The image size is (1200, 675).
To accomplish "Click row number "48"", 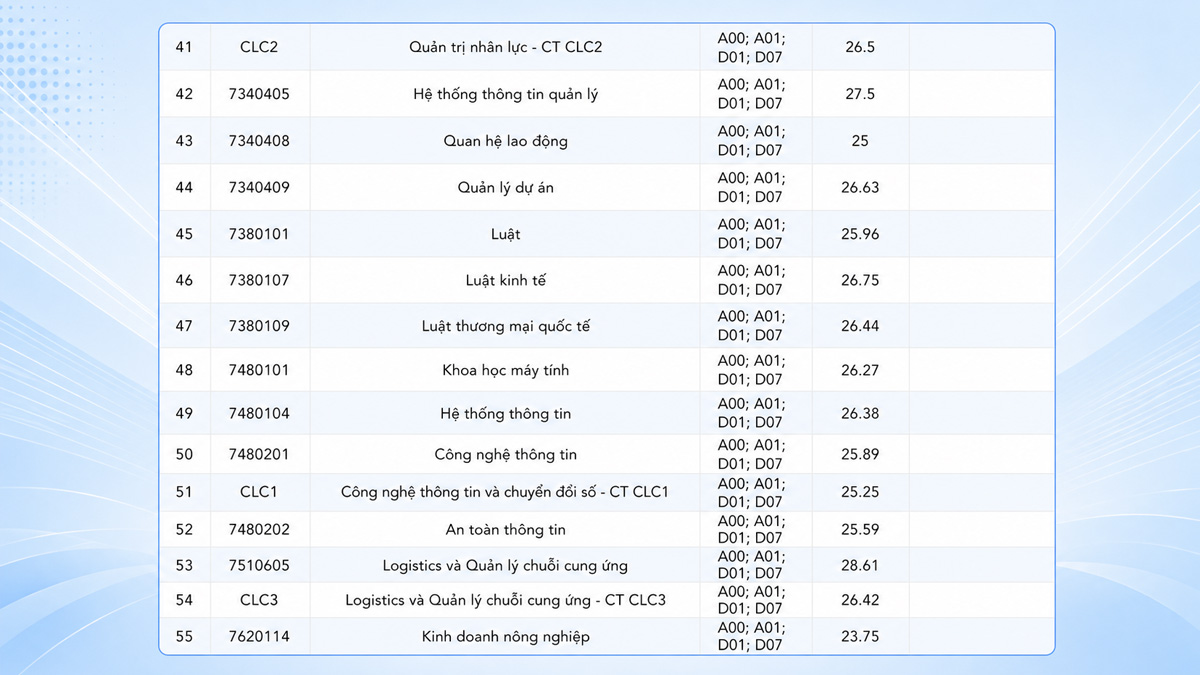I will [x=184, y=370].
